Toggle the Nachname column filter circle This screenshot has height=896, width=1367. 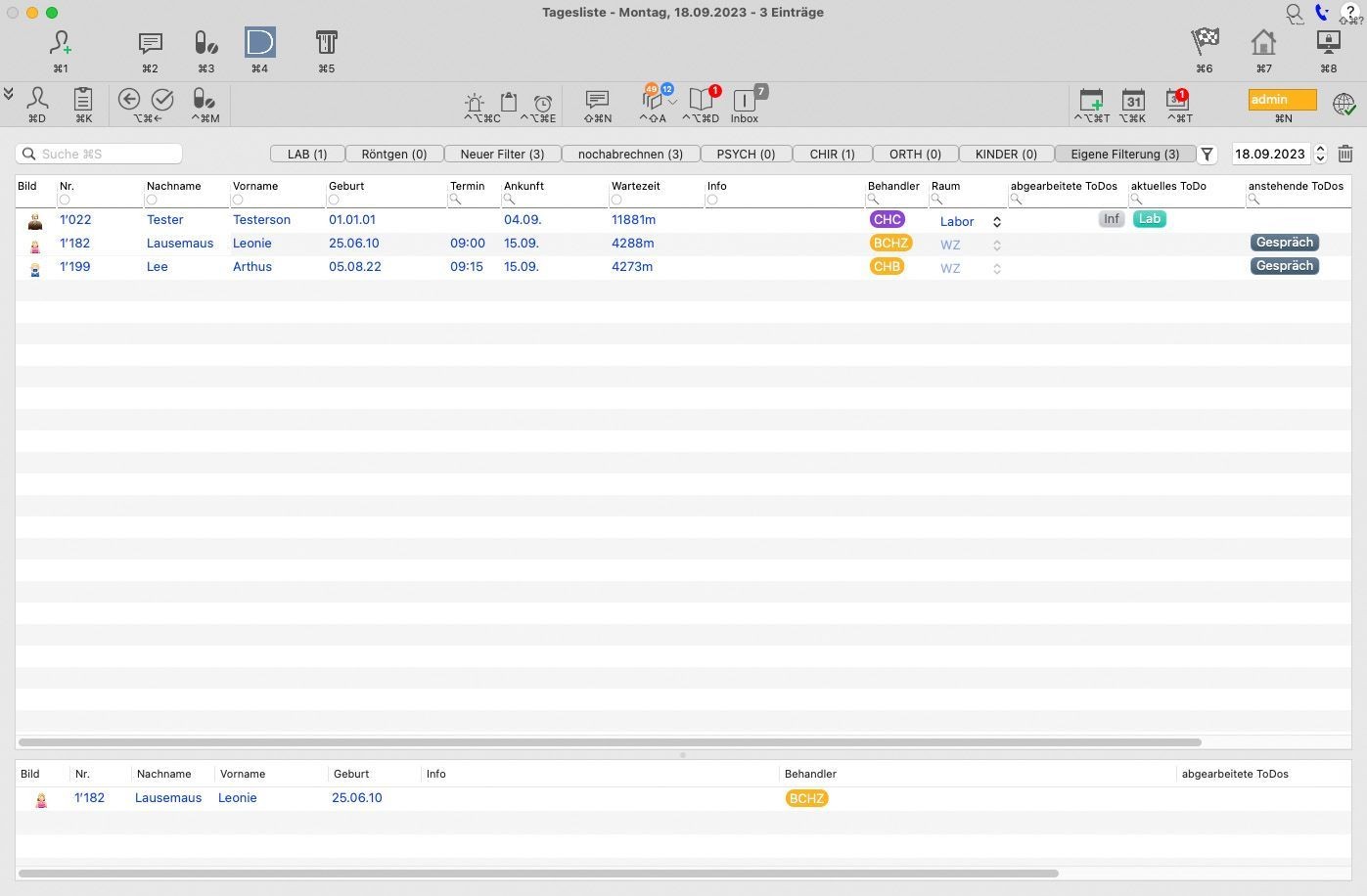tap(152, 201)
